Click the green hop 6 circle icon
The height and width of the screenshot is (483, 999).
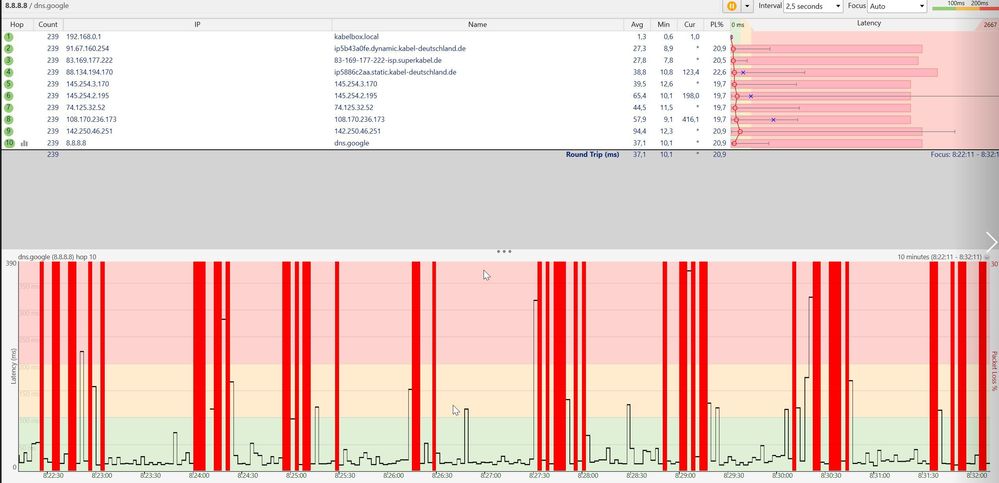tap(8, 96)
